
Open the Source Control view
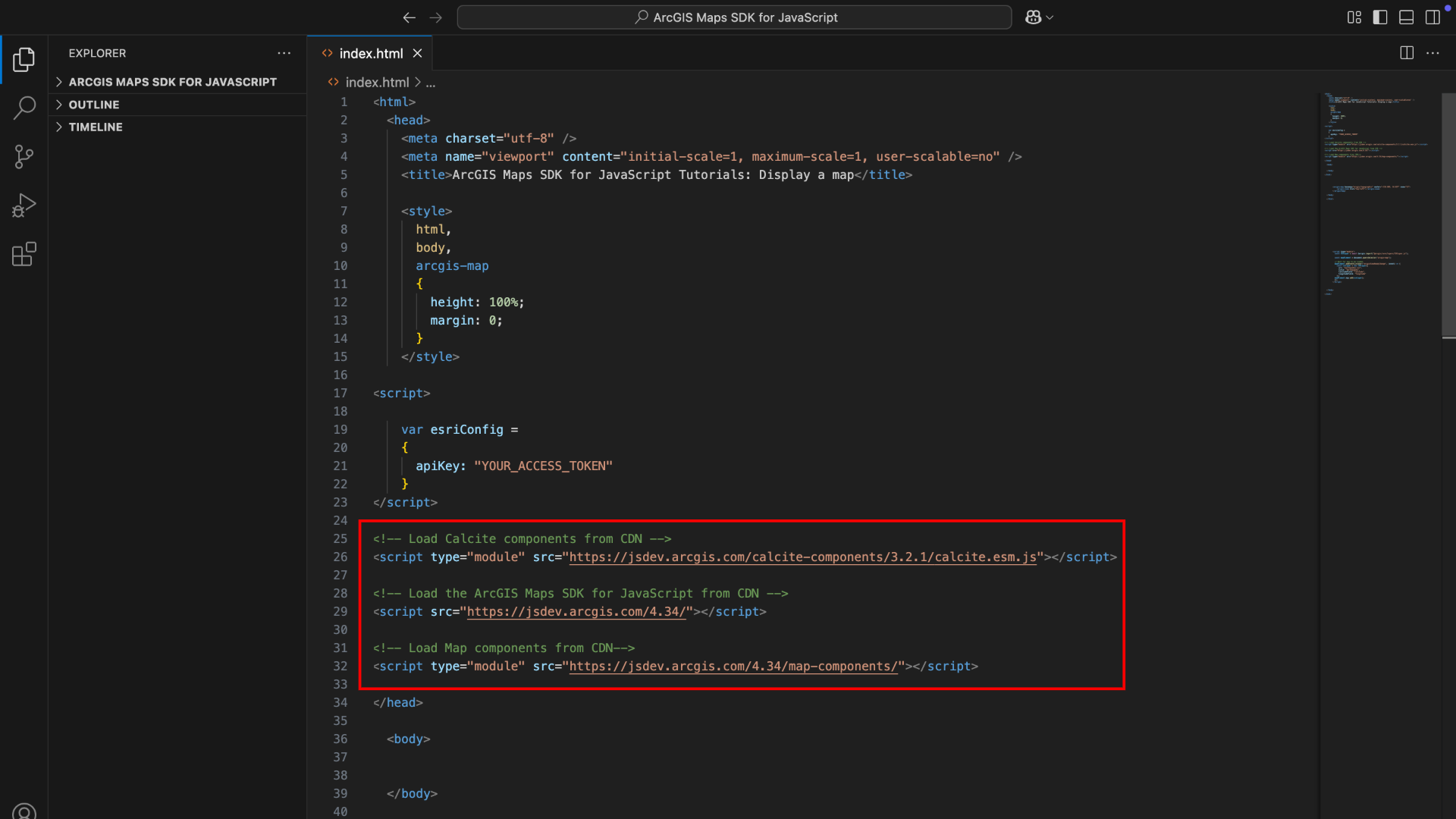[x=24, y=156]
